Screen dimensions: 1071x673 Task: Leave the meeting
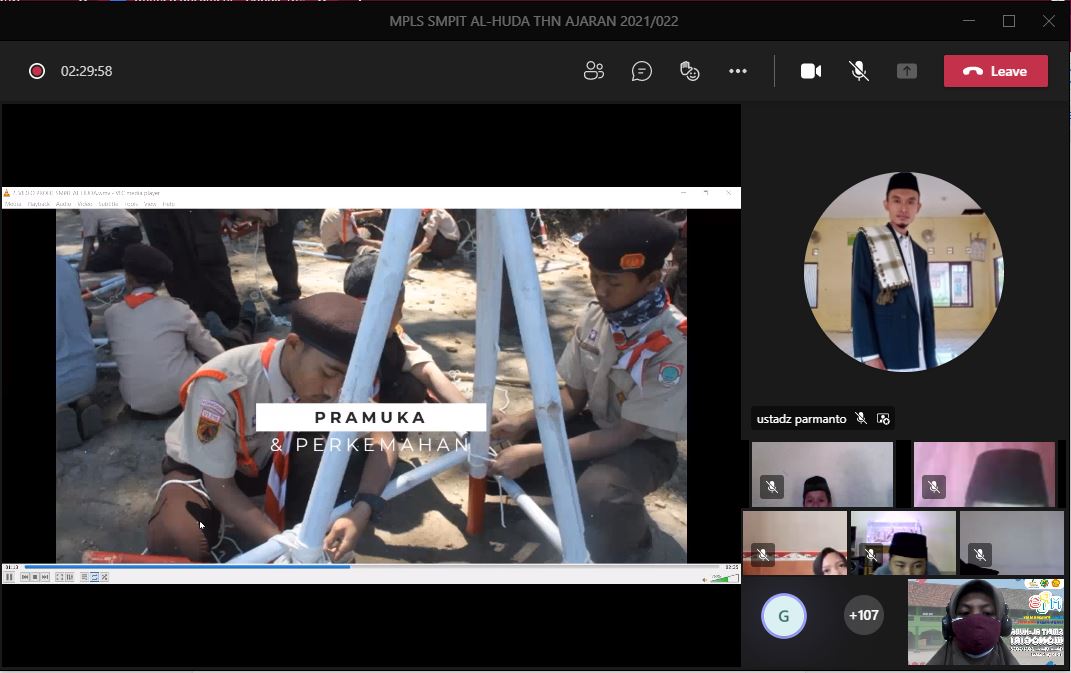[x=996, y=71]
